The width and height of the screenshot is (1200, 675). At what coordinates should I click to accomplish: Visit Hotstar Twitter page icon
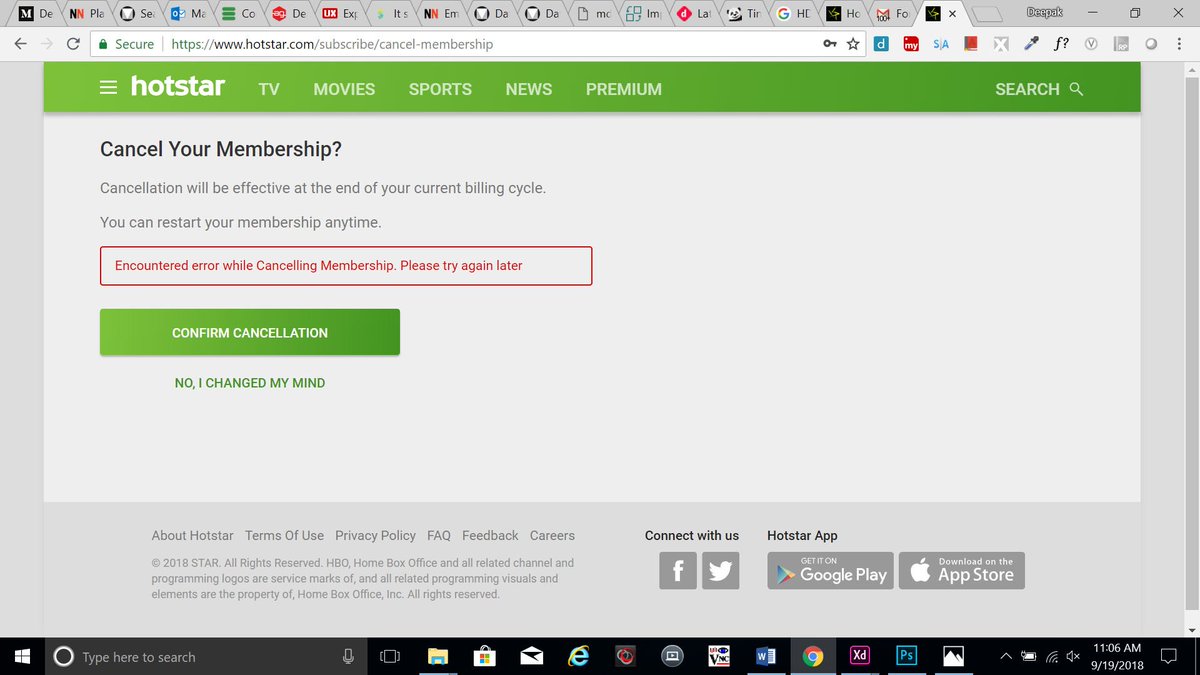click(x=720, y=571)
